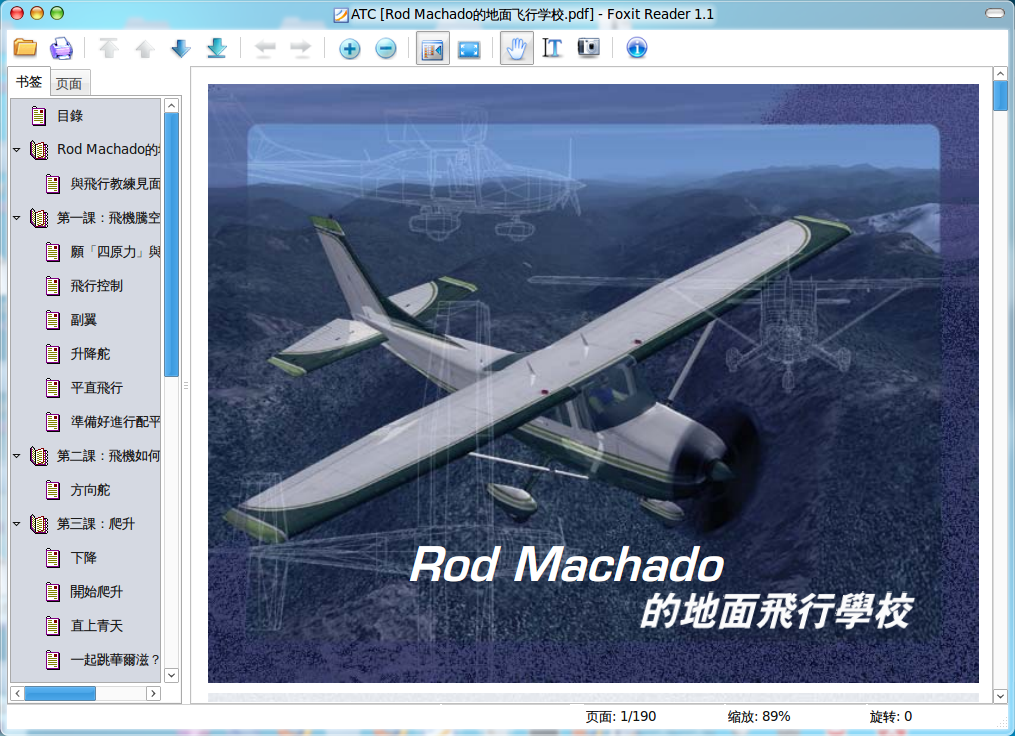
Task: Go forward to next view arrow
Action: (300, 48)
